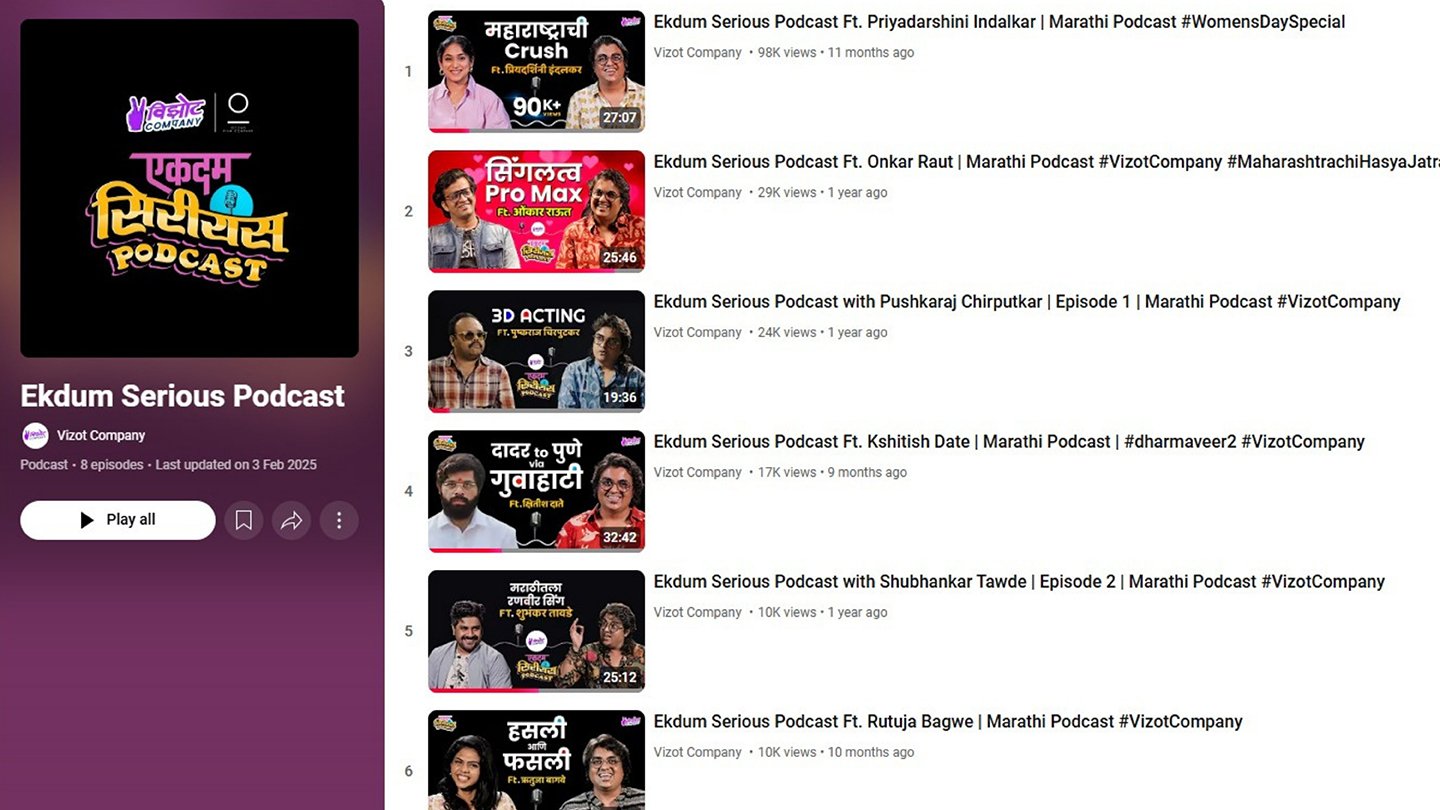Open Rutuja Bagwe episode thumbnail
The height and width of the screenshot is (810, 1440).
click(536, 760)
